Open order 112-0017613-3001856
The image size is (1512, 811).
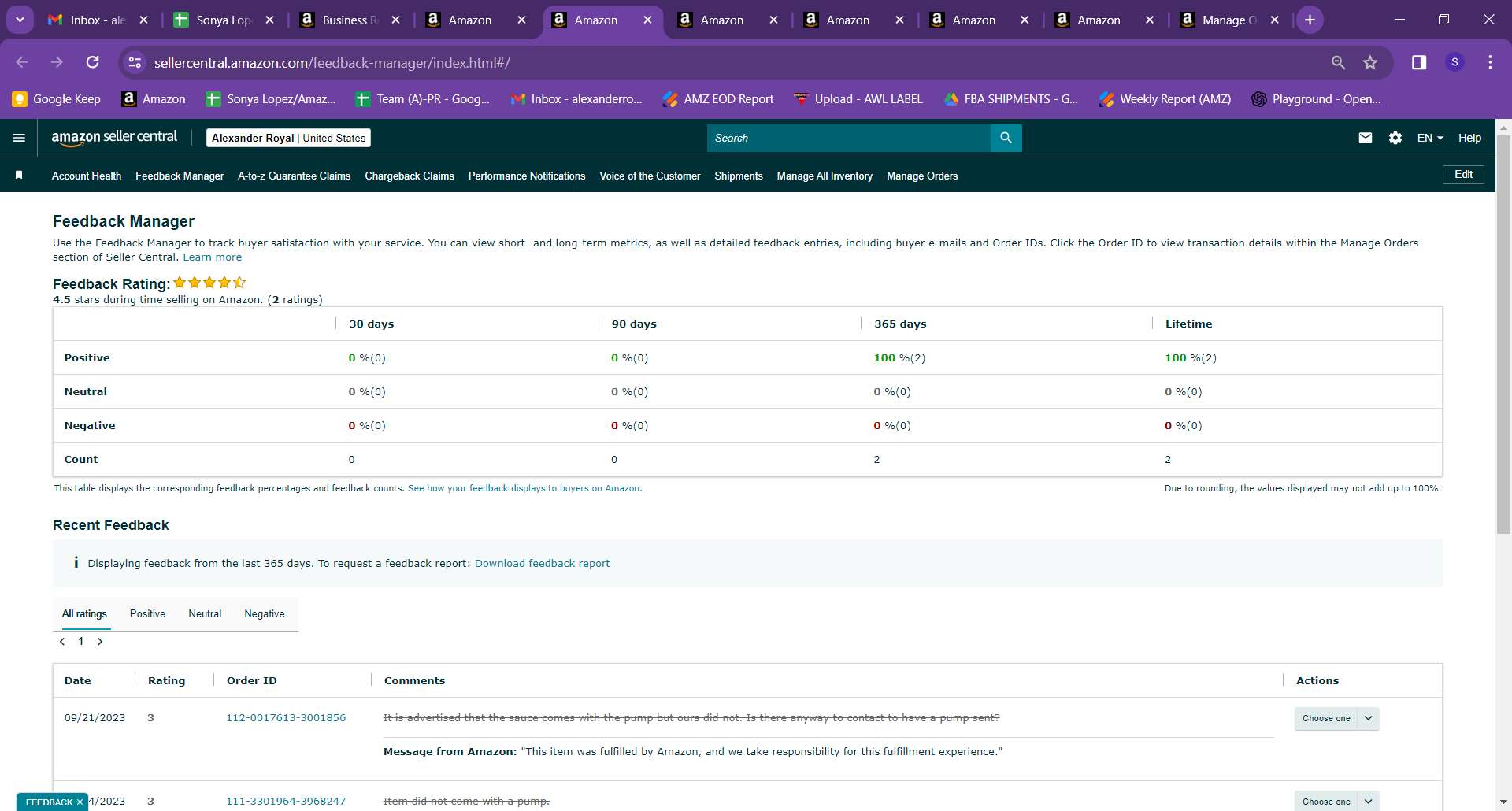286,717
